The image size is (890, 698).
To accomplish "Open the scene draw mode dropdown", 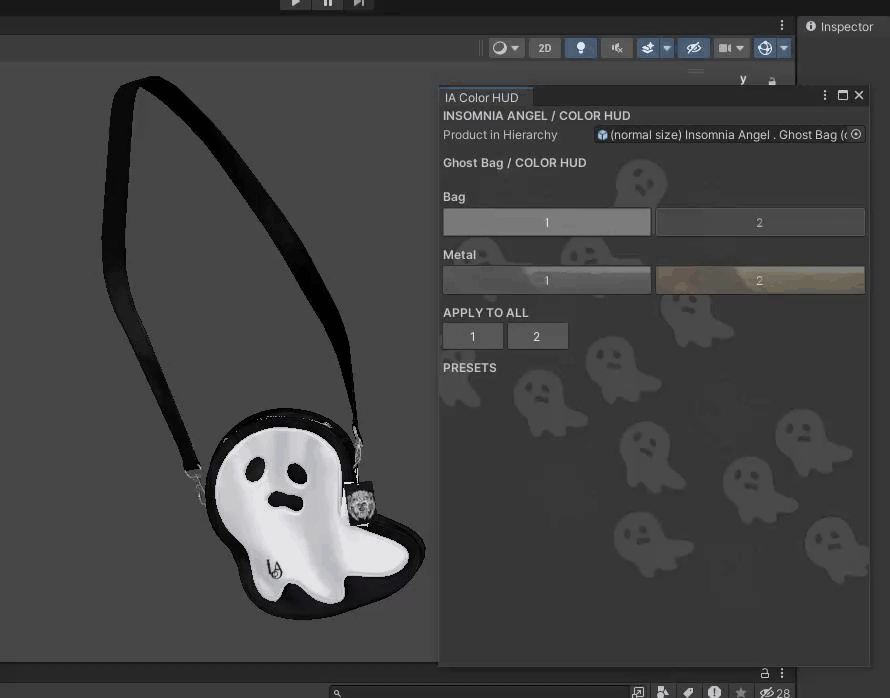I will (506, 48).
